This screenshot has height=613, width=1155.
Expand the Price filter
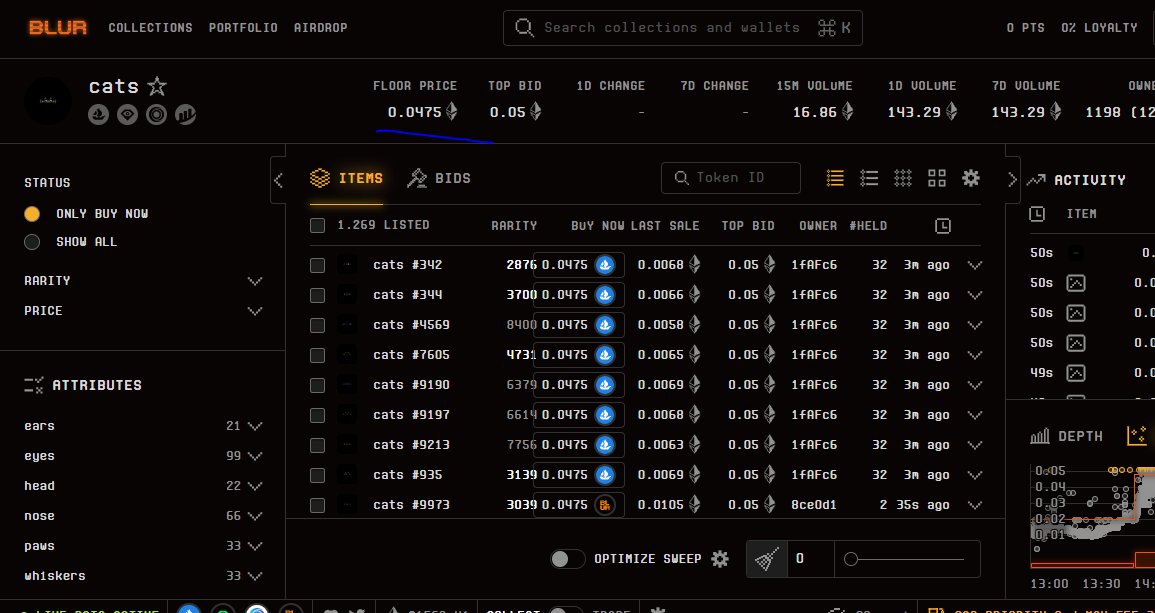pyautogui.click(x=255, y=311)
